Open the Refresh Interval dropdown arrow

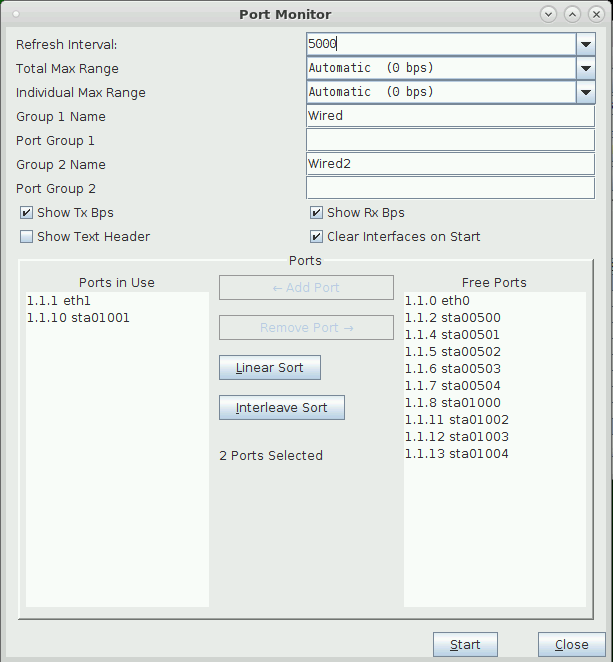tap(585, 44)
